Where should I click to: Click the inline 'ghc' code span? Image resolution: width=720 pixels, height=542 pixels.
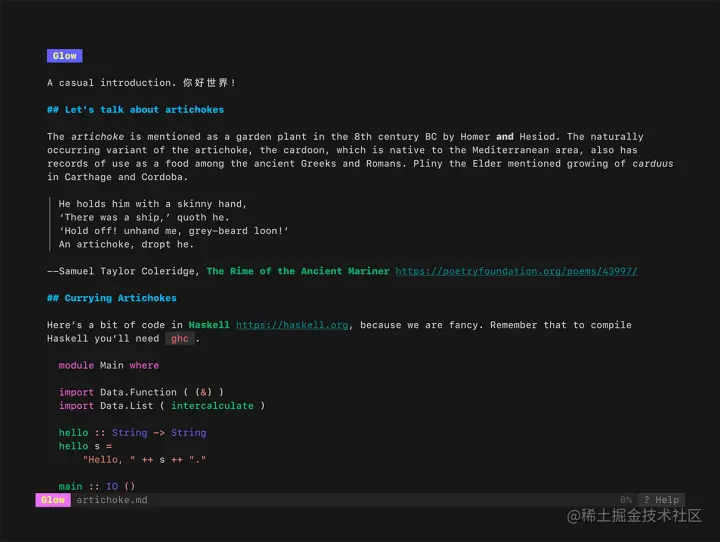[180, 339]
